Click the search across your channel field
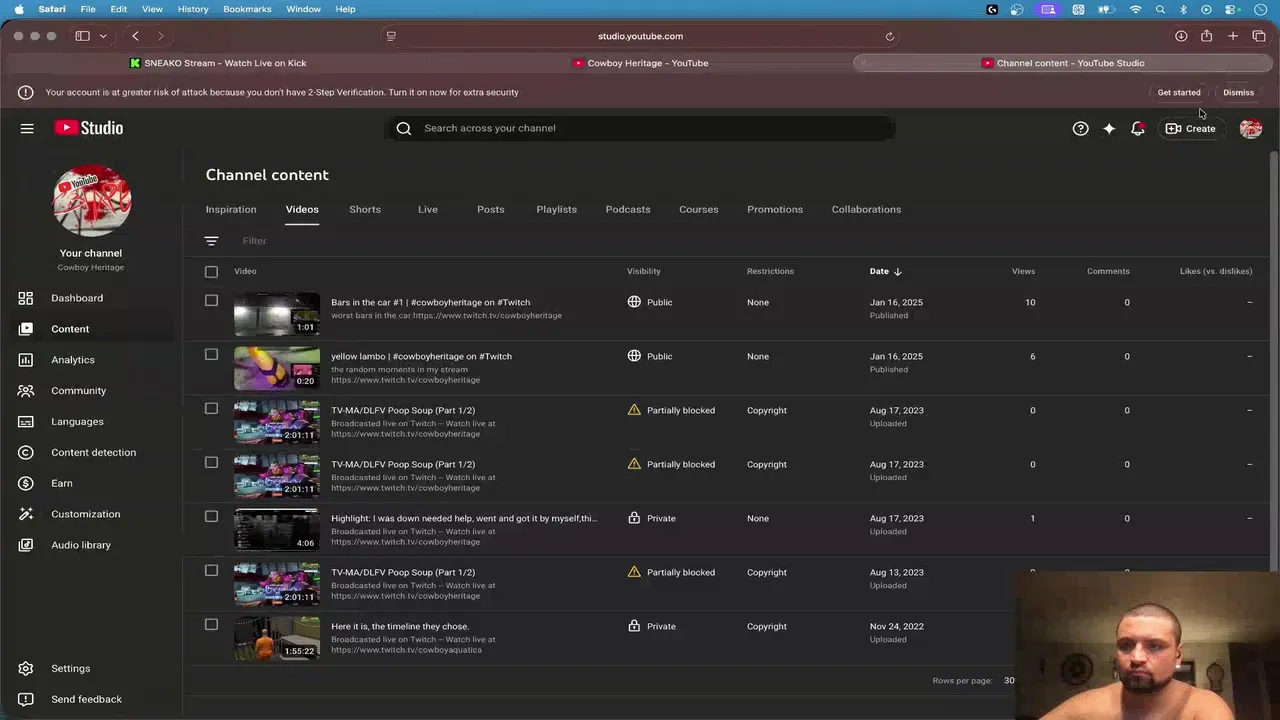 (x=640, y=128)
